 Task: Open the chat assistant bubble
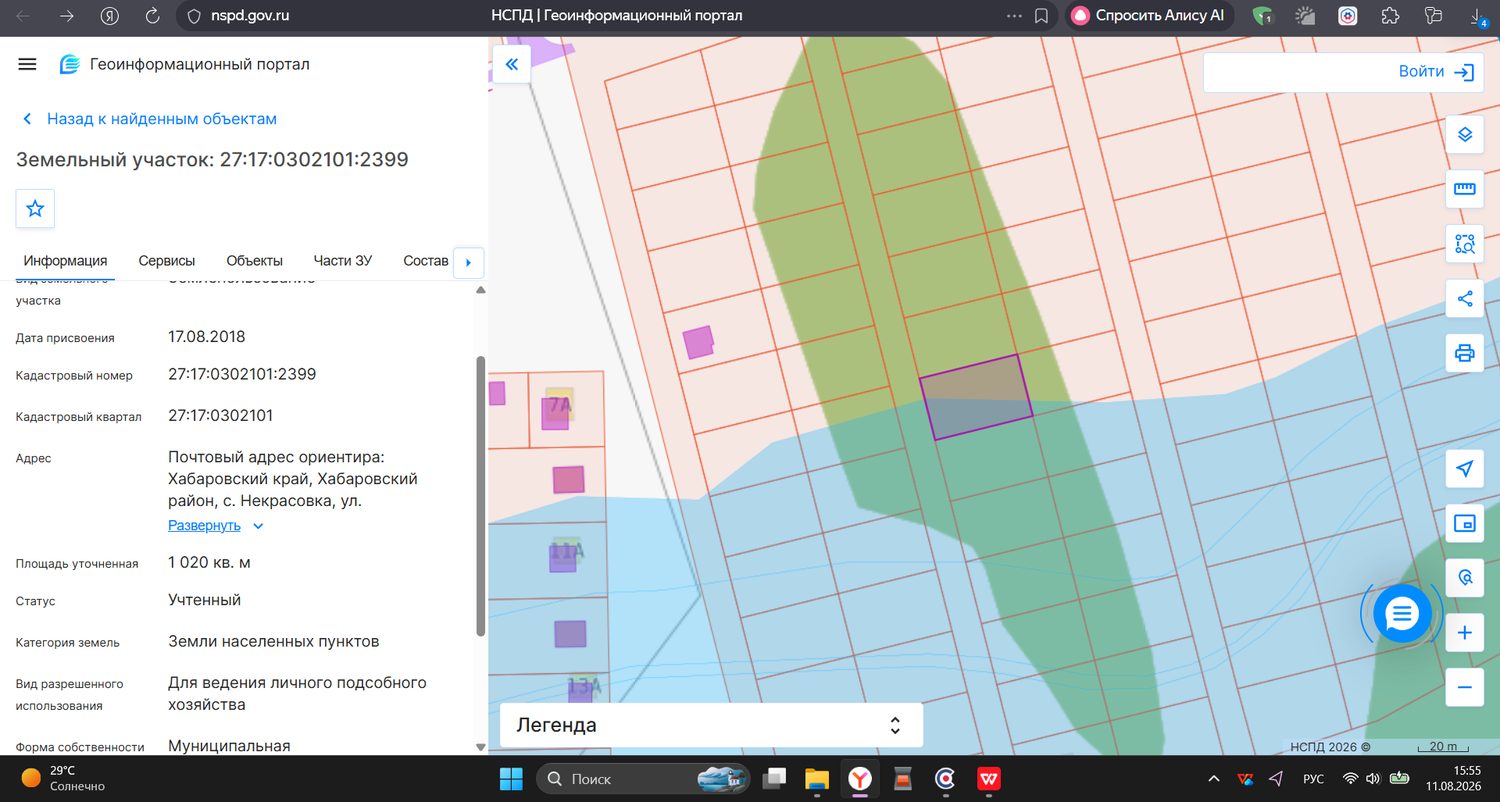pyautogui.click(x=1402, y=613)
